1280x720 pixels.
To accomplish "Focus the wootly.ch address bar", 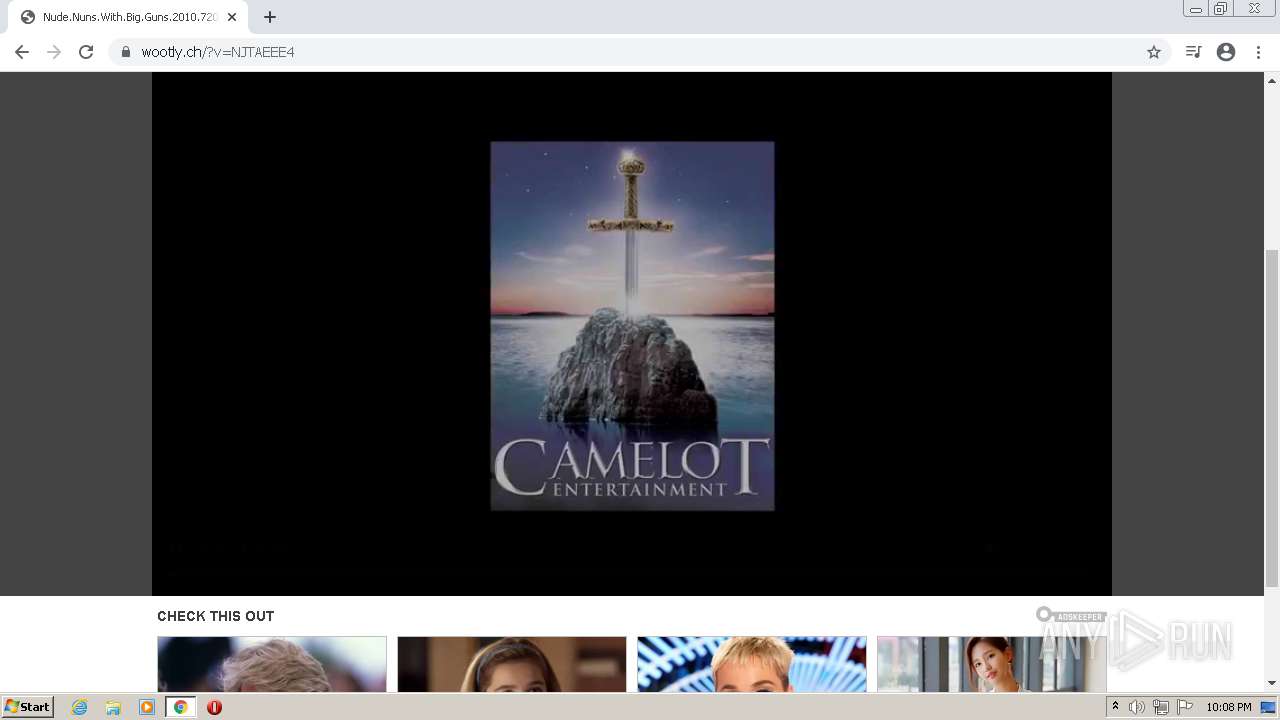I will pos(640,52).
